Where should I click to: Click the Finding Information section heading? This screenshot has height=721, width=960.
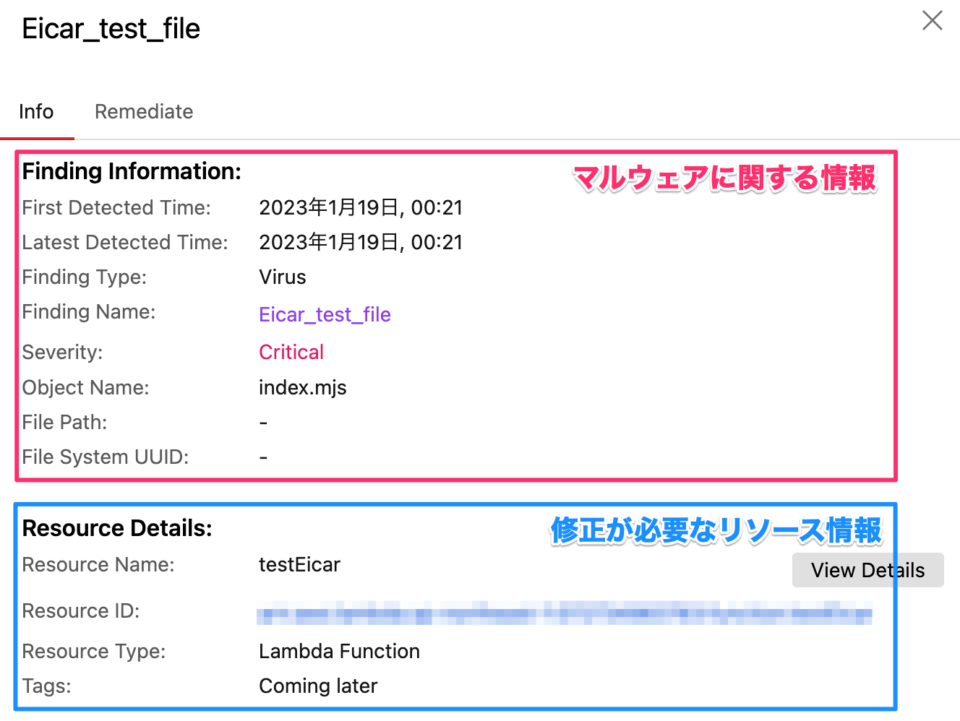click(131, 171)
